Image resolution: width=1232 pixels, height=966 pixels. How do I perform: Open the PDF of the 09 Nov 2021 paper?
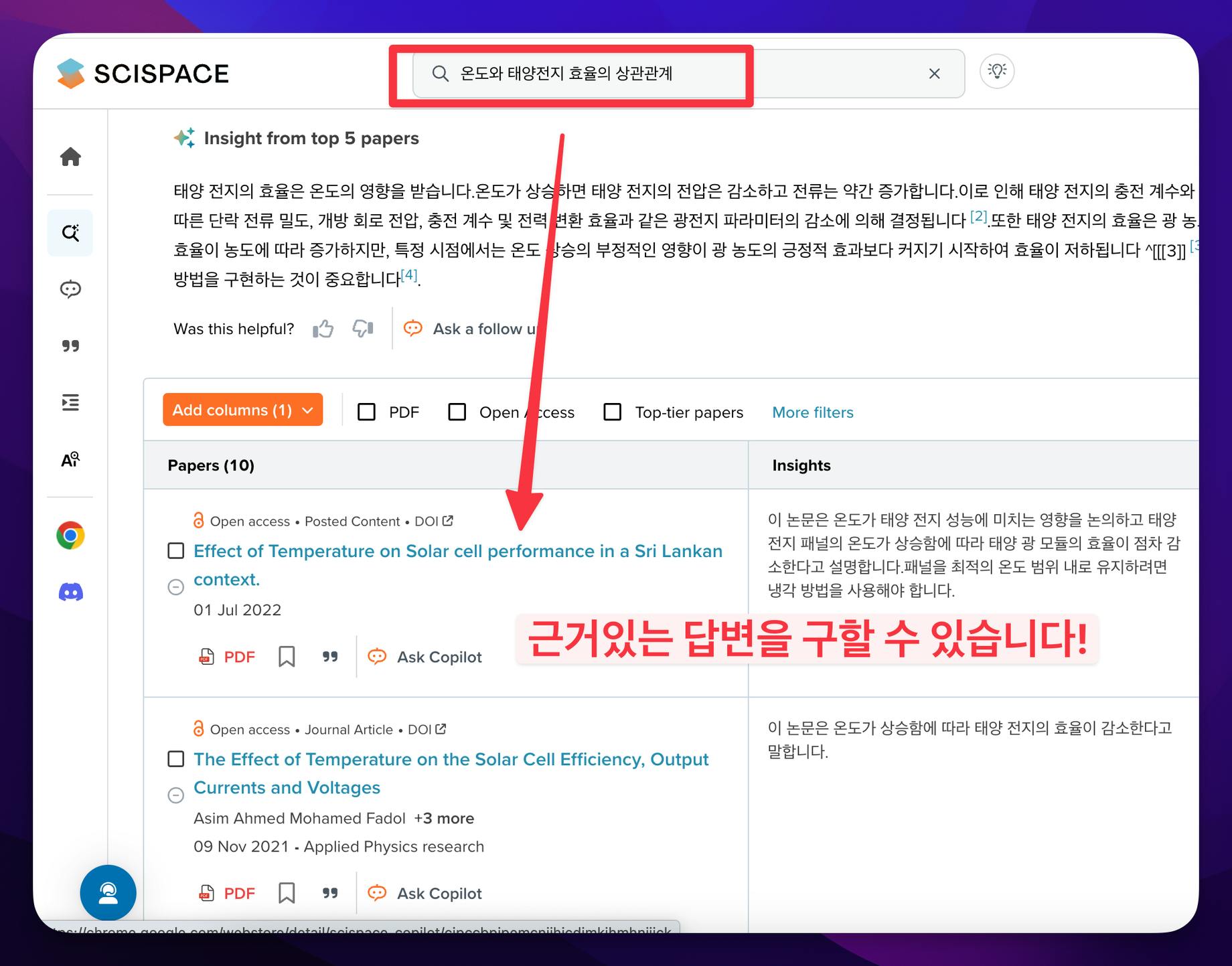point(227,893)
